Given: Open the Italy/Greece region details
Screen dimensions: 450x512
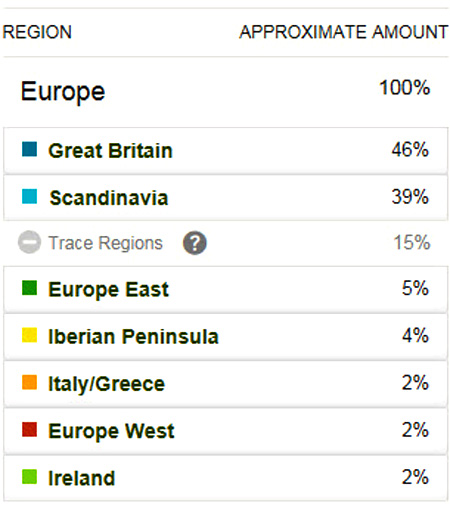Looking at the screenshot, I should (225, 384).
